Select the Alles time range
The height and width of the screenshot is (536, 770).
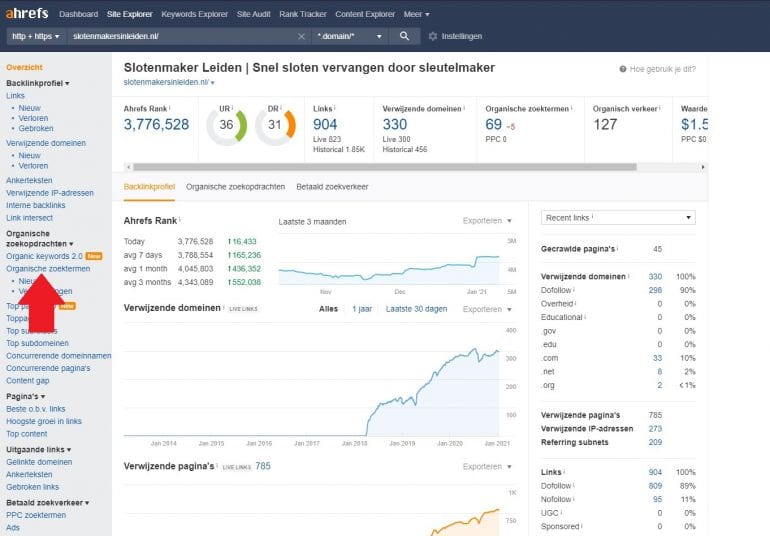[x=329, y=309]
